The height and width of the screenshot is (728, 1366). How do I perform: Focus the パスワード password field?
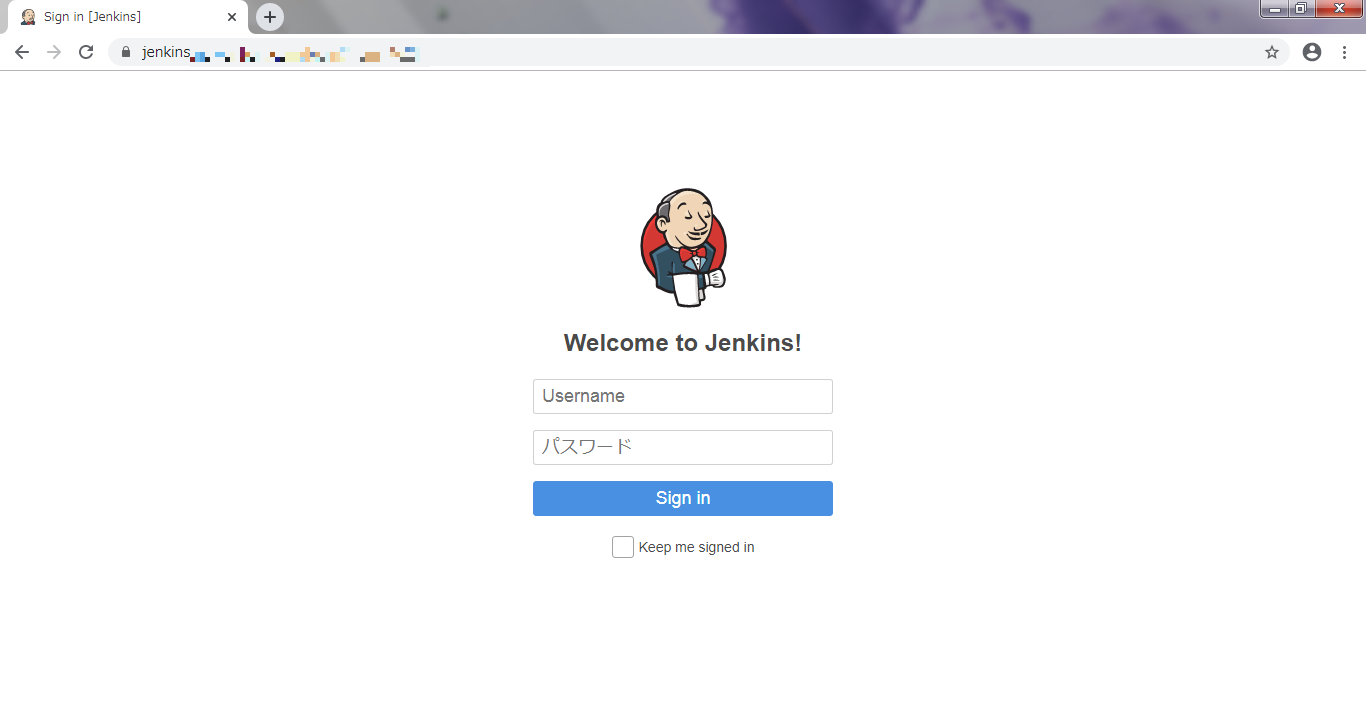click(683, 447)
